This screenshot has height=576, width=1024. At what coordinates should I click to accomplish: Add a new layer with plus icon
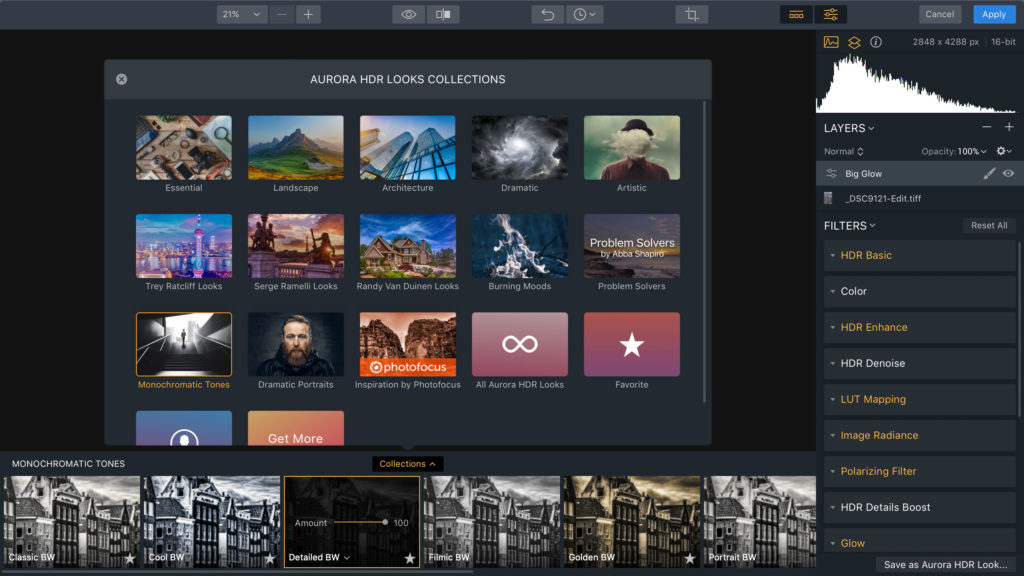click(x=1009, y=127)
